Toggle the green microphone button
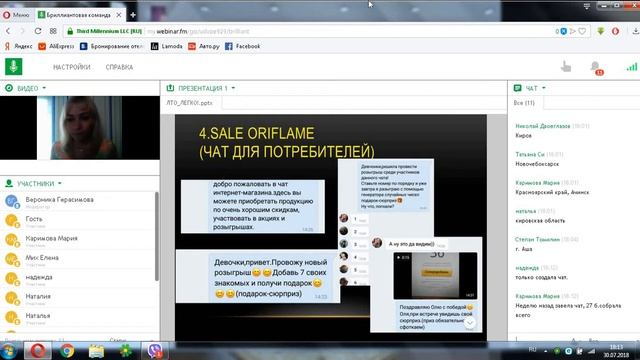 (x=13, y=67)
